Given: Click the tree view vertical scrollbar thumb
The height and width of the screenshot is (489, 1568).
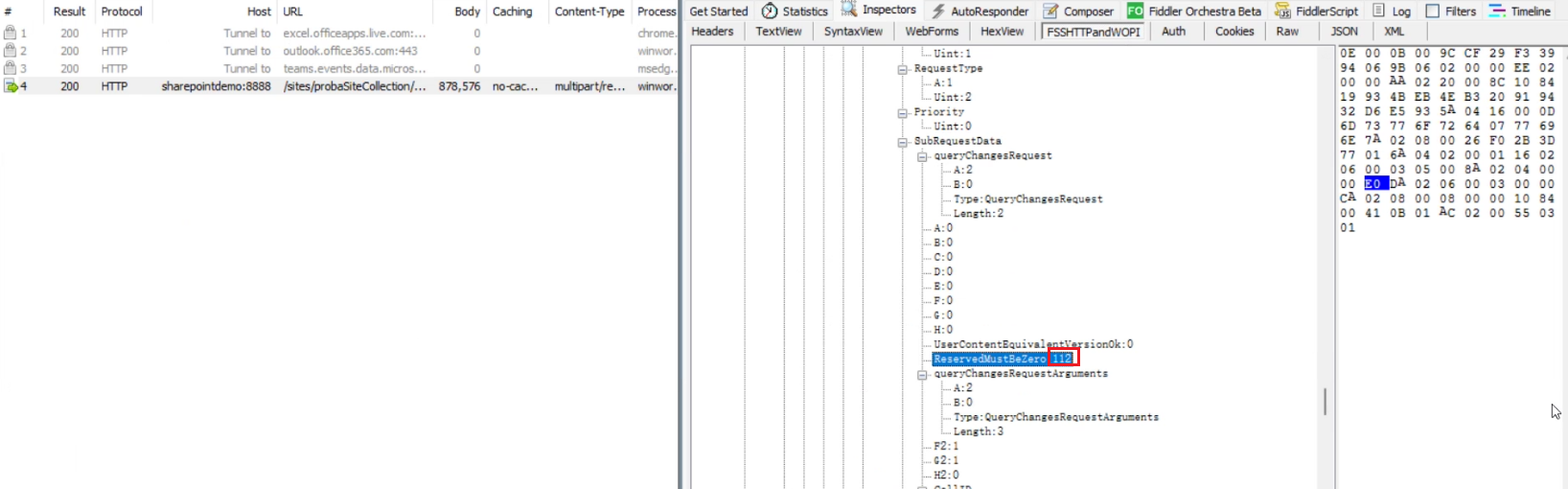Looking at the screenshot, I should coord(1325,401).
